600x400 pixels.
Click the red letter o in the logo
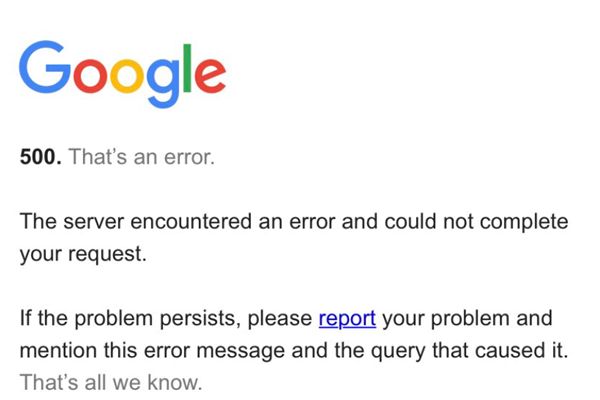pyautogui.click(x=93, y=77)
